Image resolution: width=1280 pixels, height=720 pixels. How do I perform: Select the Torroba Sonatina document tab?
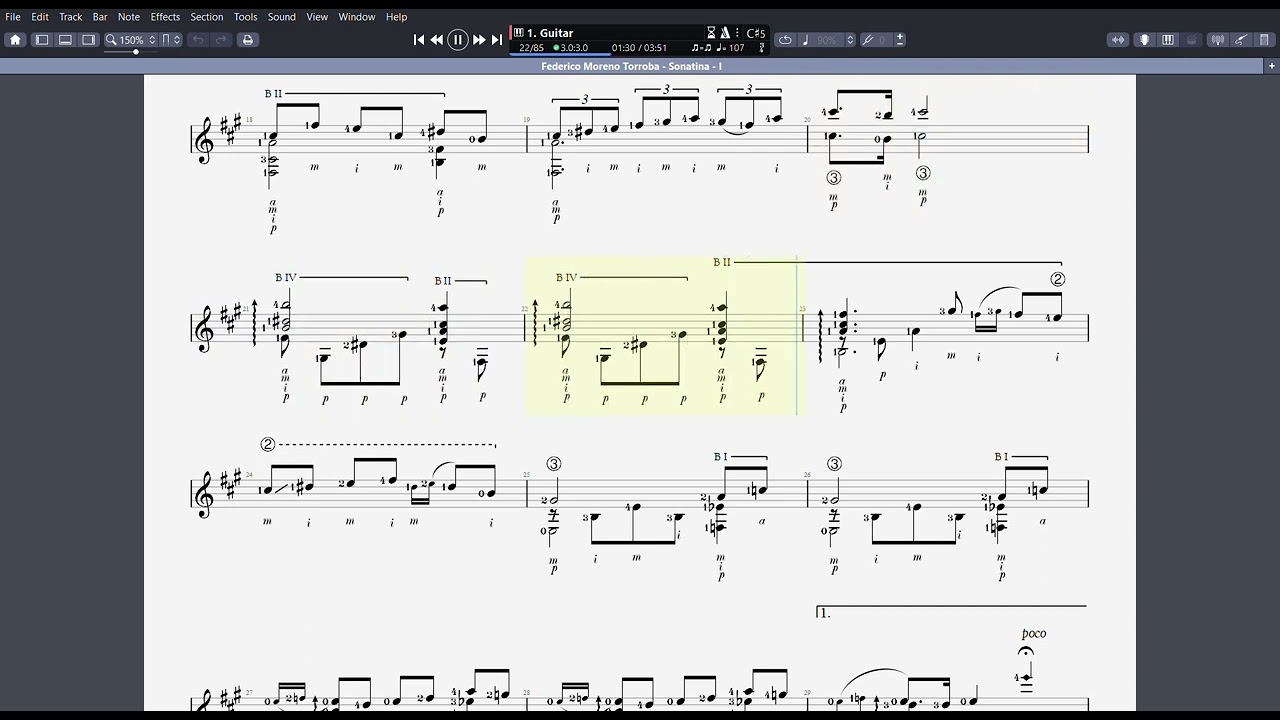(x=632, y=66)
